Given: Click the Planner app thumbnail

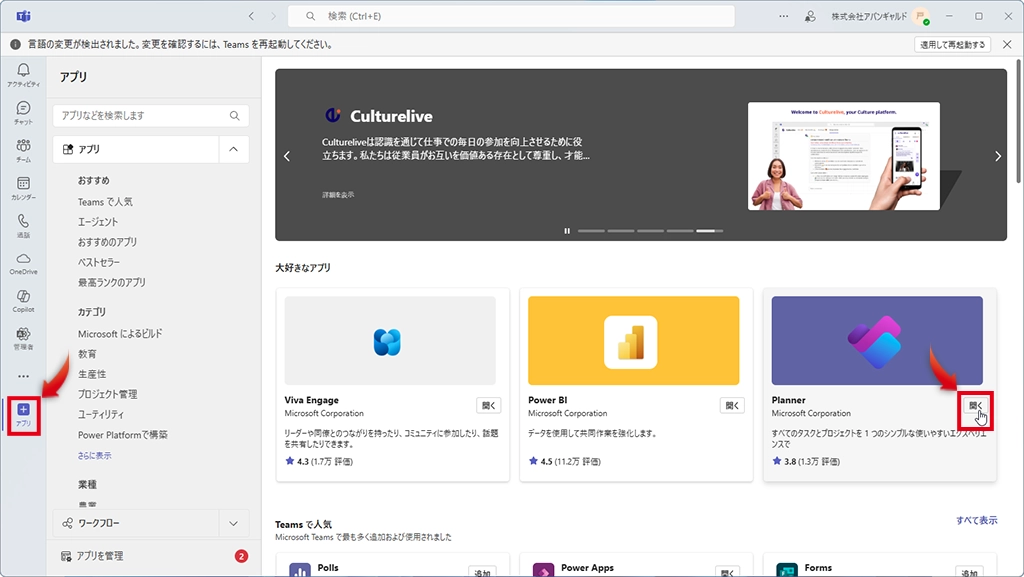Looking at the screenshot, I should [877, 341].
